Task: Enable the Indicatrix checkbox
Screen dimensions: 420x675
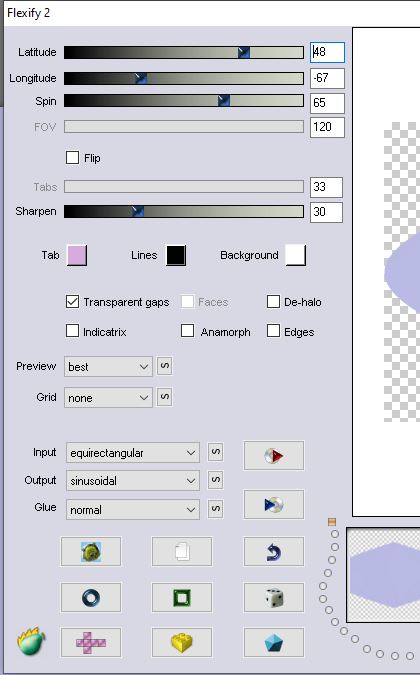Action: (x=72, y=331)
